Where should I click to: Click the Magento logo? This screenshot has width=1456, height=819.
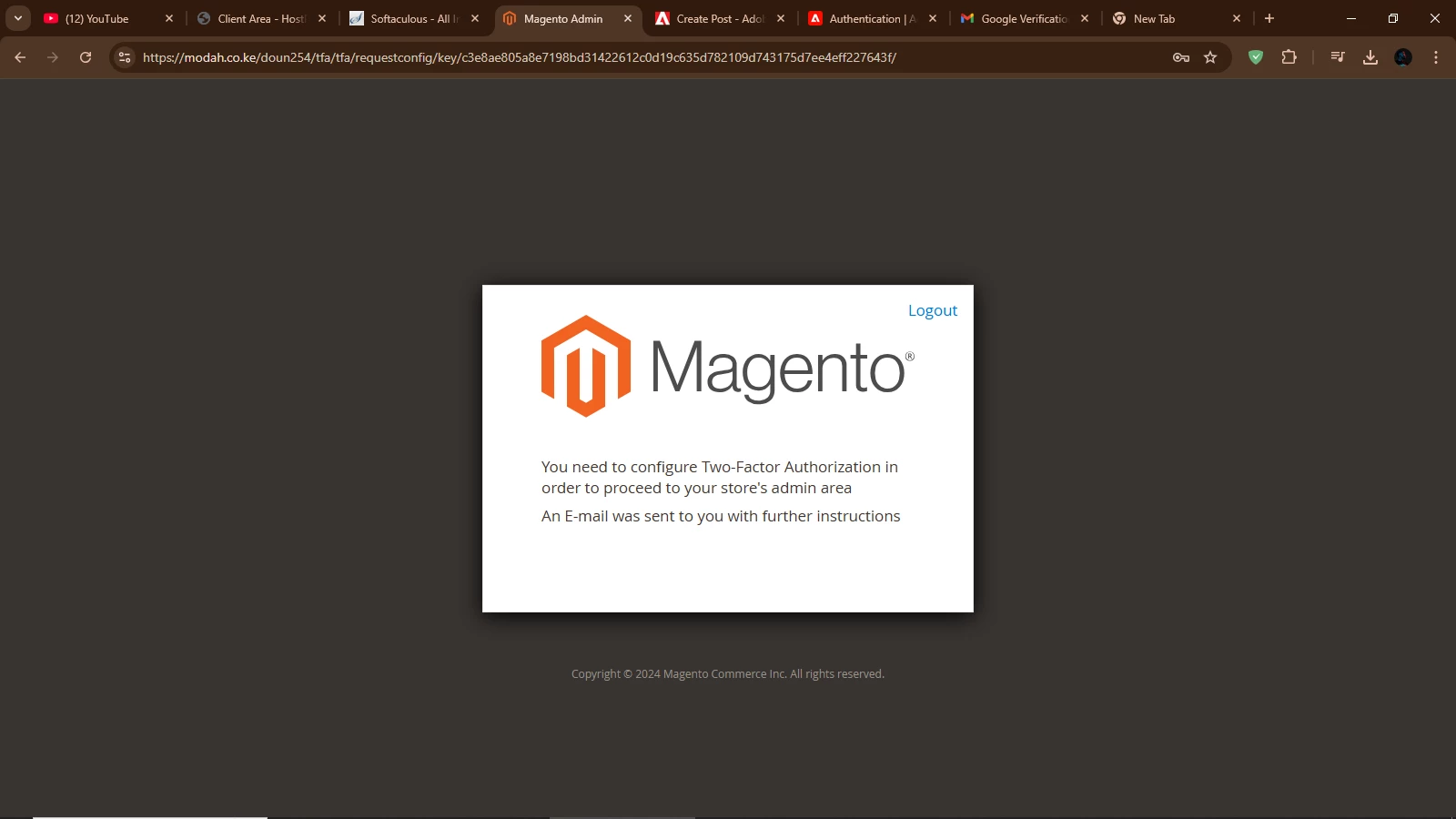point(728,366)
